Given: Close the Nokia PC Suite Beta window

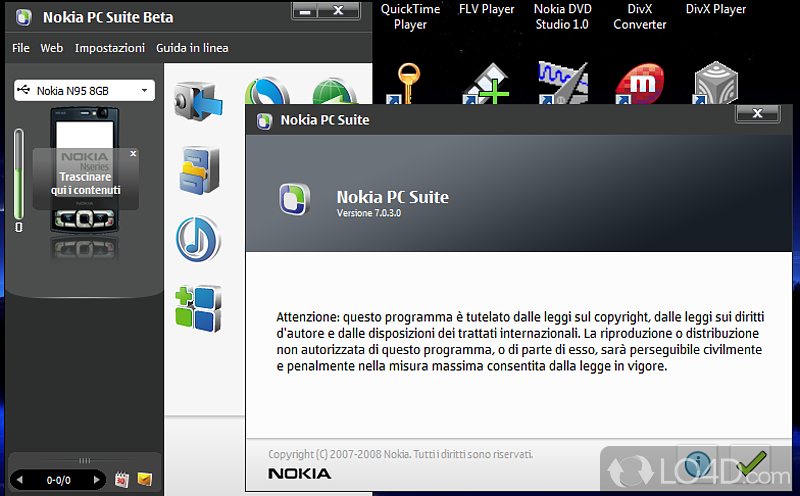Looking at the screenshot, I should click(338, 11).
